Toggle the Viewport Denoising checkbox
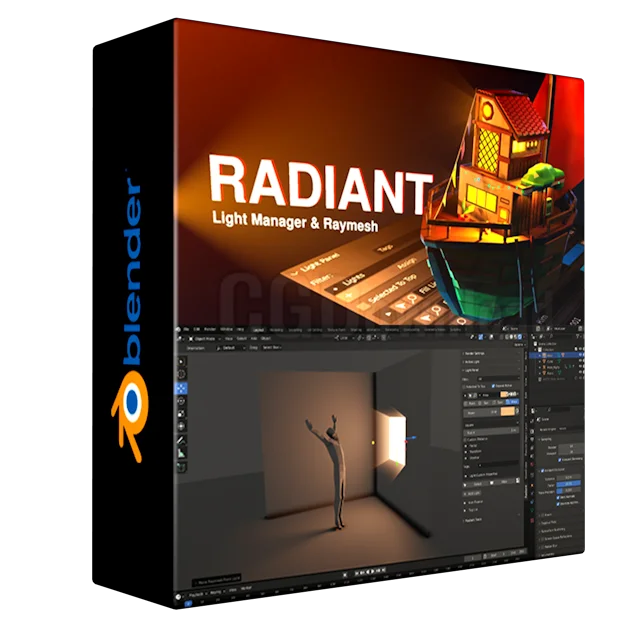The height and width of the screenshot is (630, 630). click(x=560, y=460)
